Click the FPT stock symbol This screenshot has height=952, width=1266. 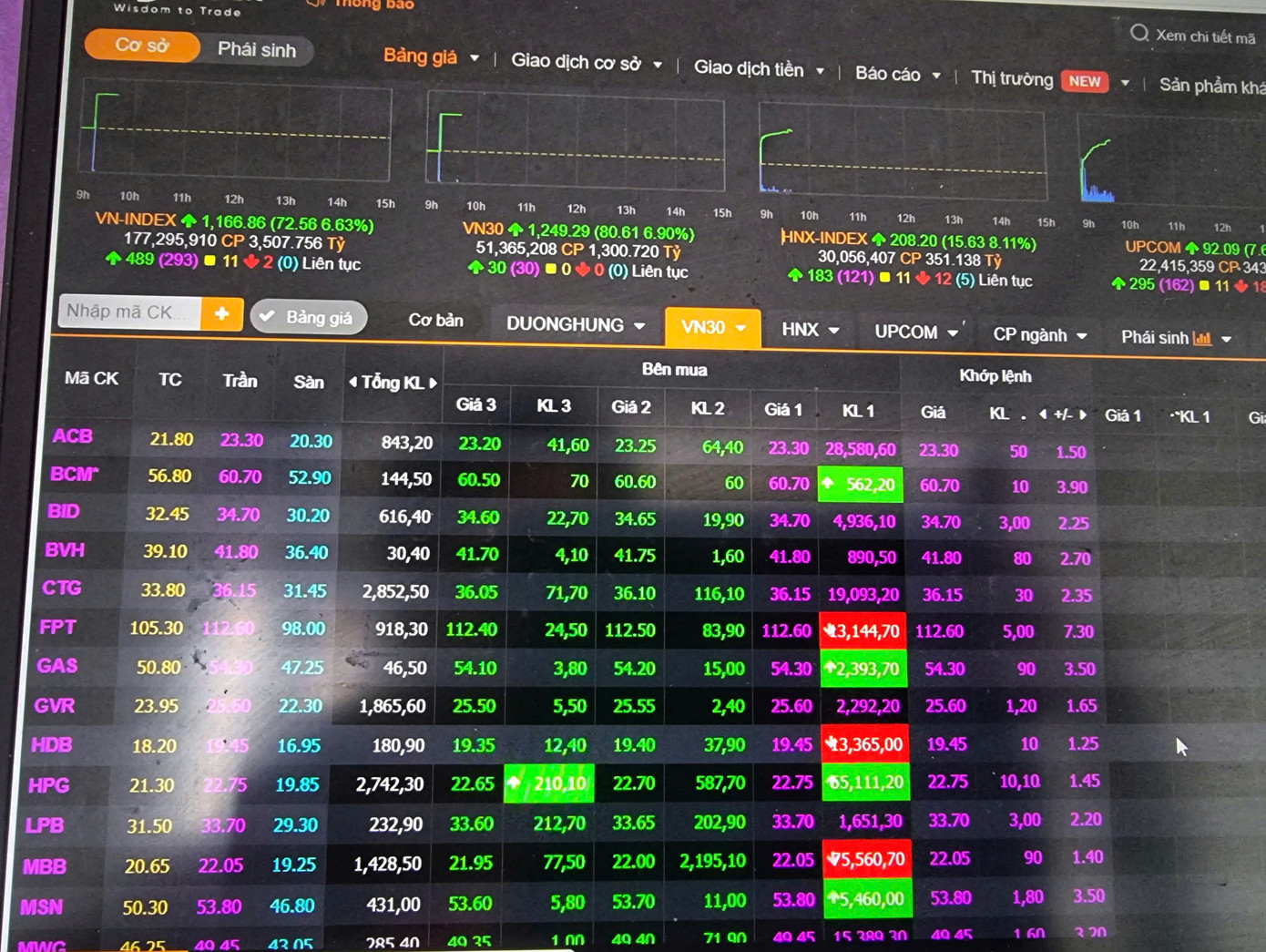click(x=57, y=627)
